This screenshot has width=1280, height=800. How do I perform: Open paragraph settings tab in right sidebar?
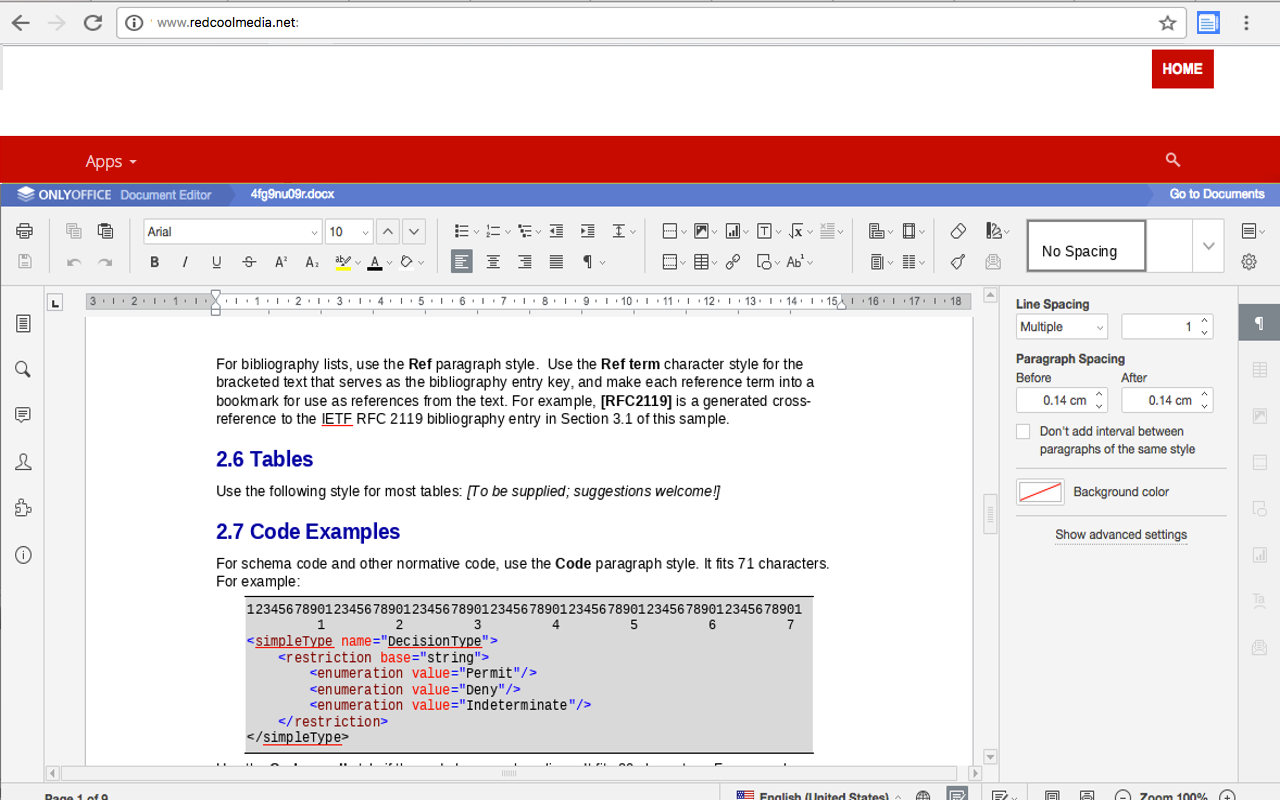point(1259,323)
